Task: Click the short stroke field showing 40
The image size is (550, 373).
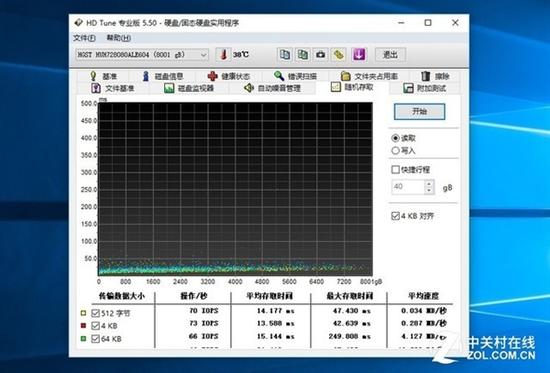Action: click(408, 187)
